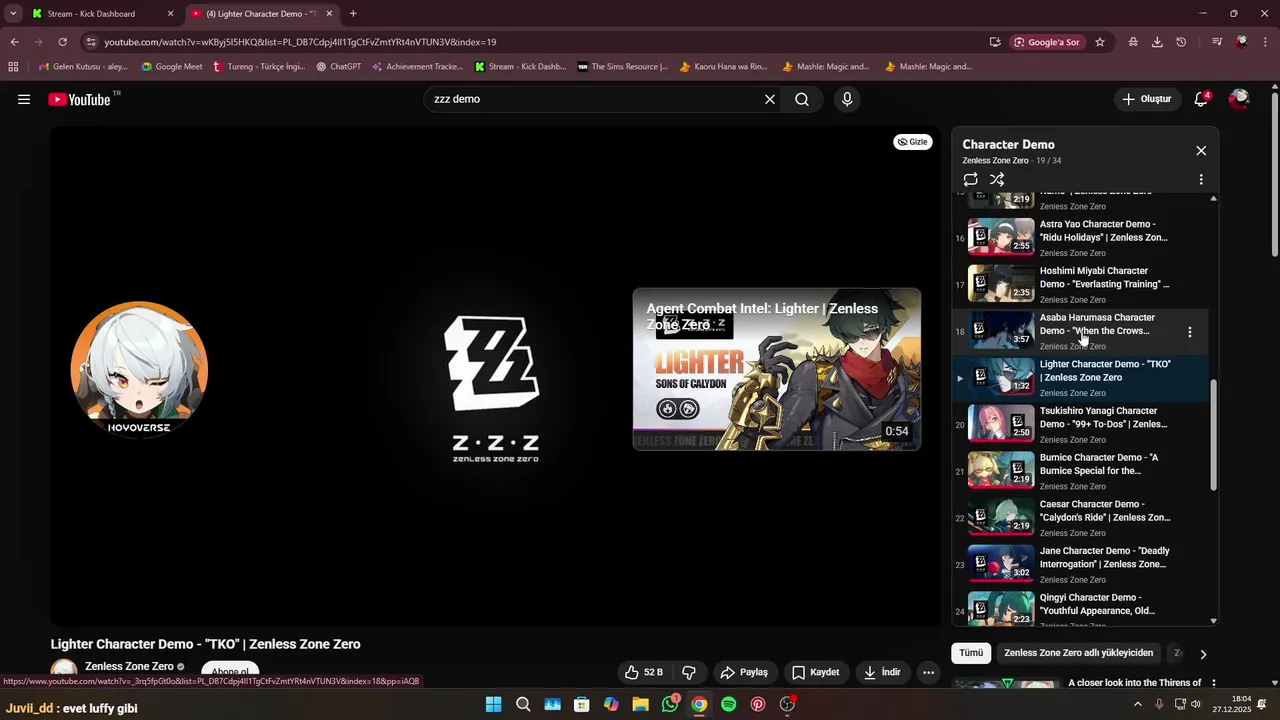
Task: Open YouTube notifications bell
Action: (x=1202, y=99)
